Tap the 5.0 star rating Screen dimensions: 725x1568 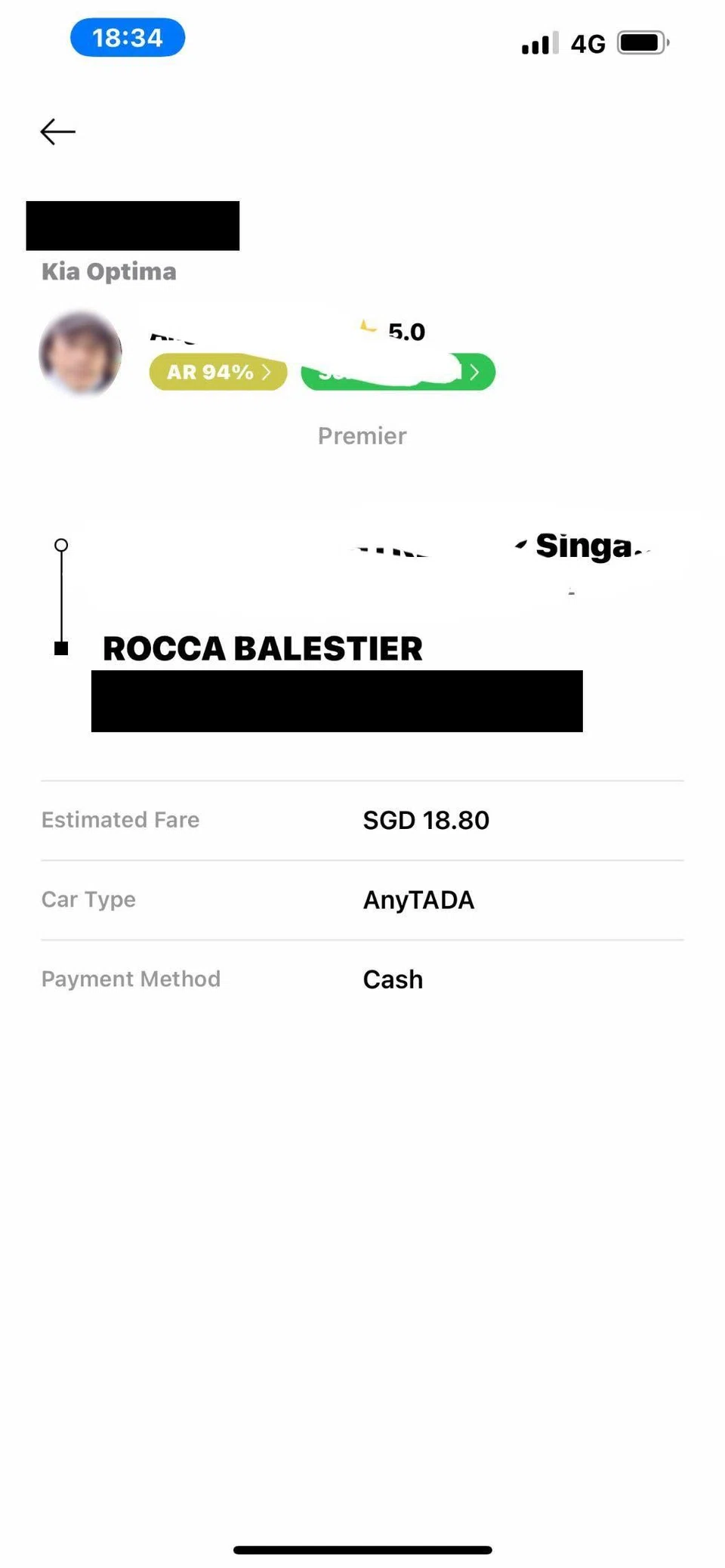pyautogui.click(x=393, y=331)
